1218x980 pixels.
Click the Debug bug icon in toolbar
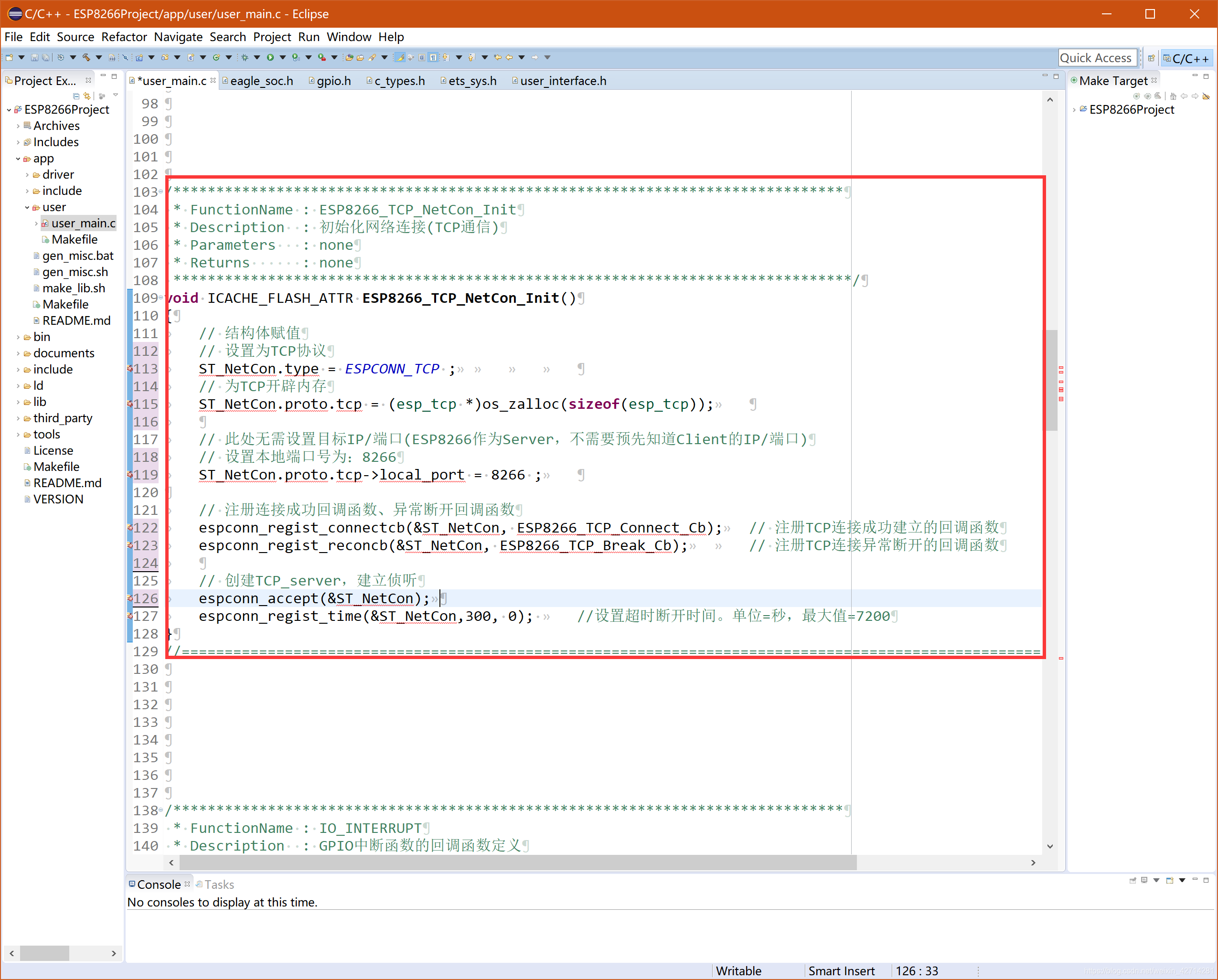[x=245, y=58]
